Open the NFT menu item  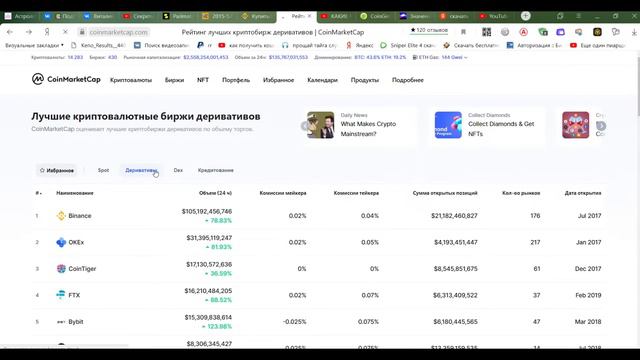[x=203, y=80]
